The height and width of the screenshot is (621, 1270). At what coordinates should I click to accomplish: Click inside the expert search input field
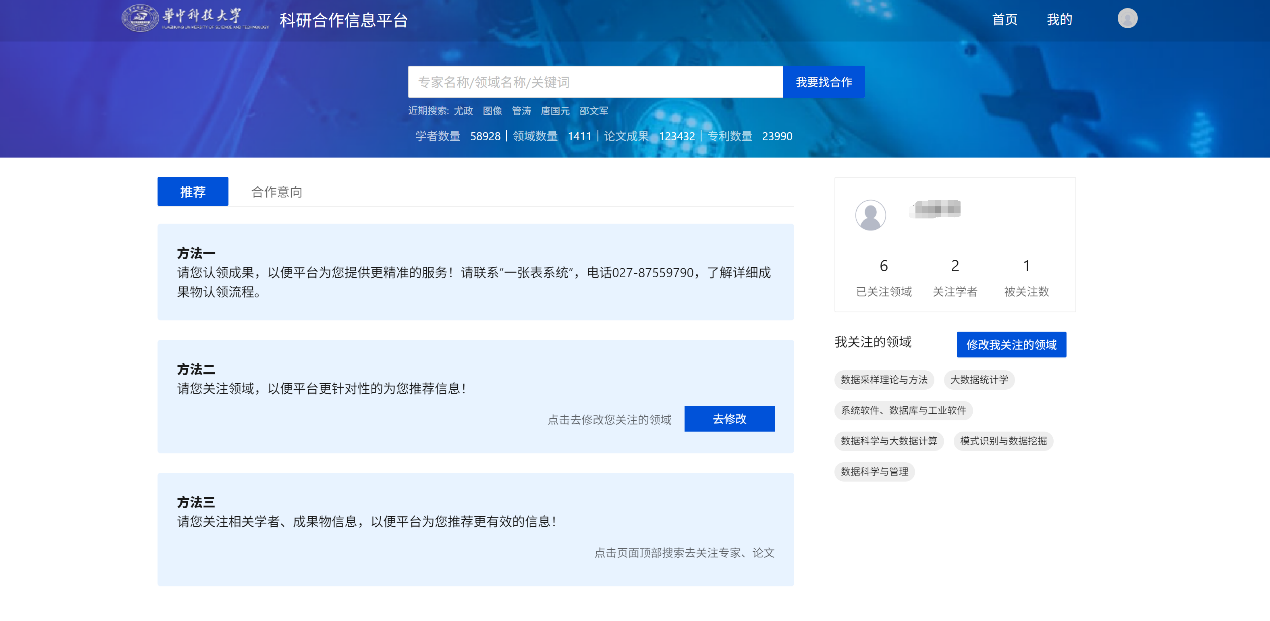coord(595,82)
